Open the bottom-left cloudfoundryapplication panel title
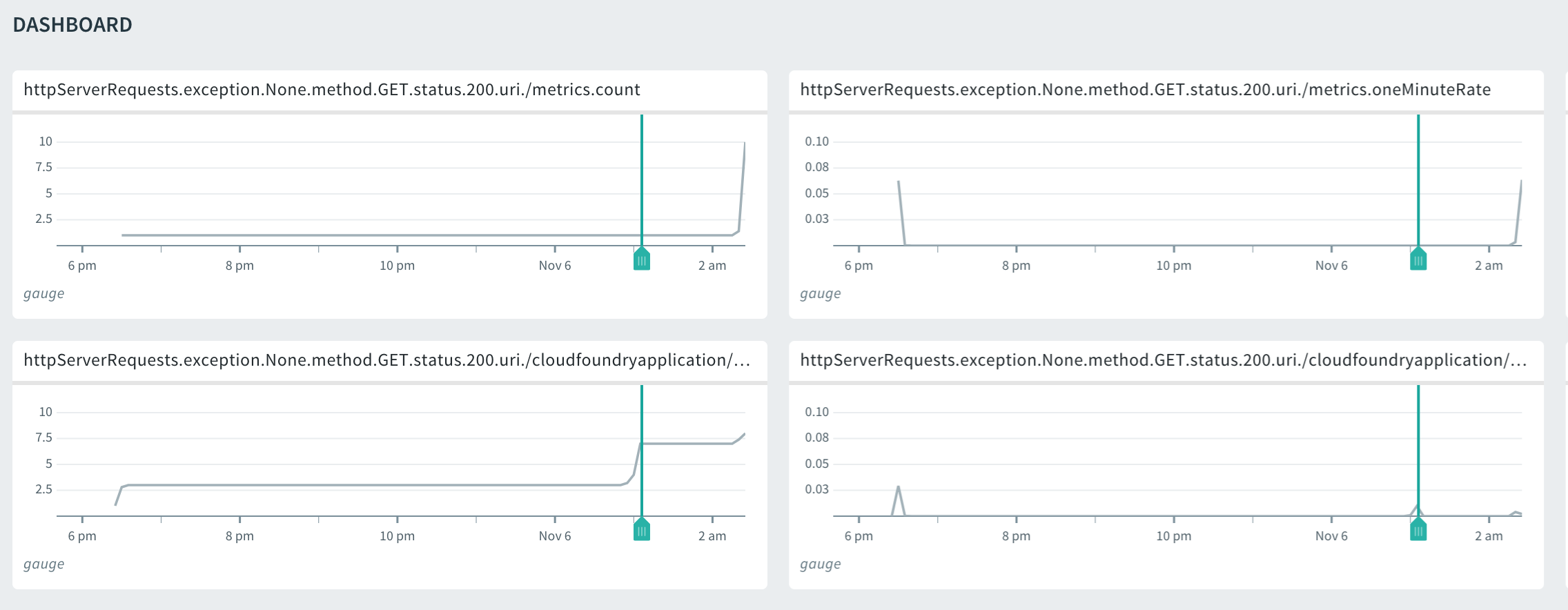This screenshot has height=610, width=1568. point(386,360)
